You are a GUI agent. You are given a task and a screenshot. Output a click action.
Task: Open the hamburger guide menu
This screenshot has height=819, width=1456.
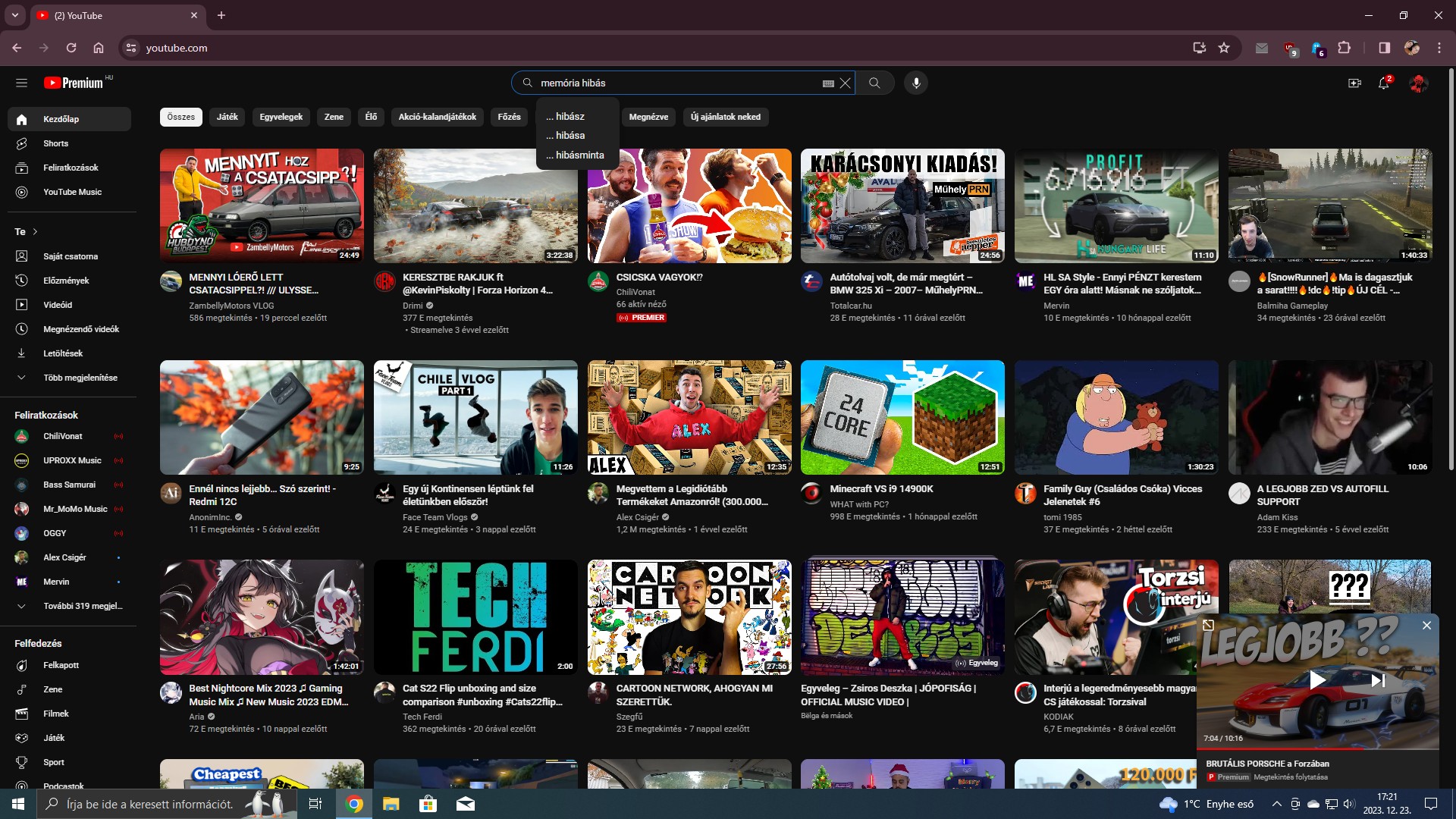[x=21, y=83]
